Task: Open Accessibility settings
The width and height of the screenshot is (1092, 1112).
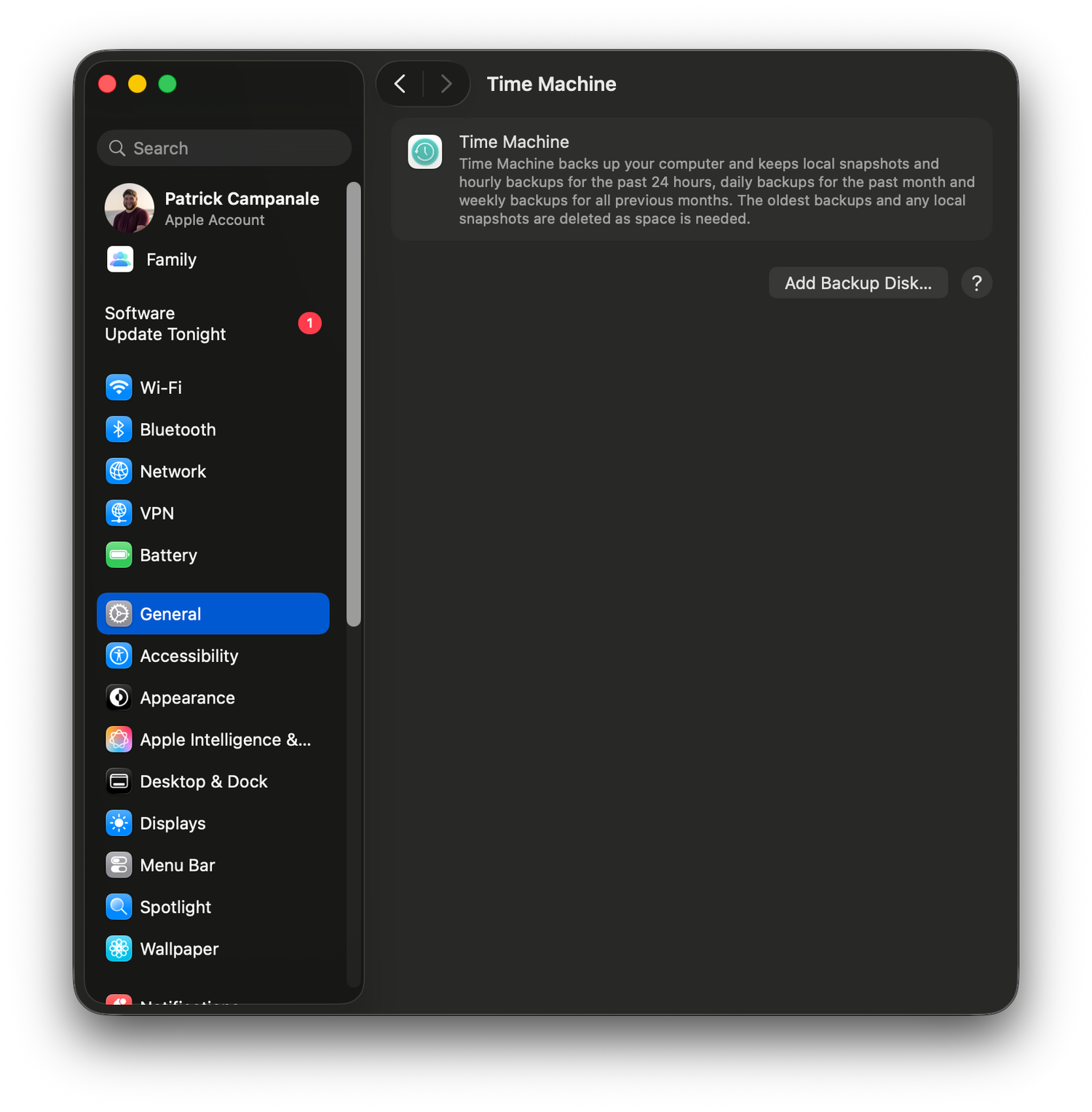Action: (x=189, y=655)
